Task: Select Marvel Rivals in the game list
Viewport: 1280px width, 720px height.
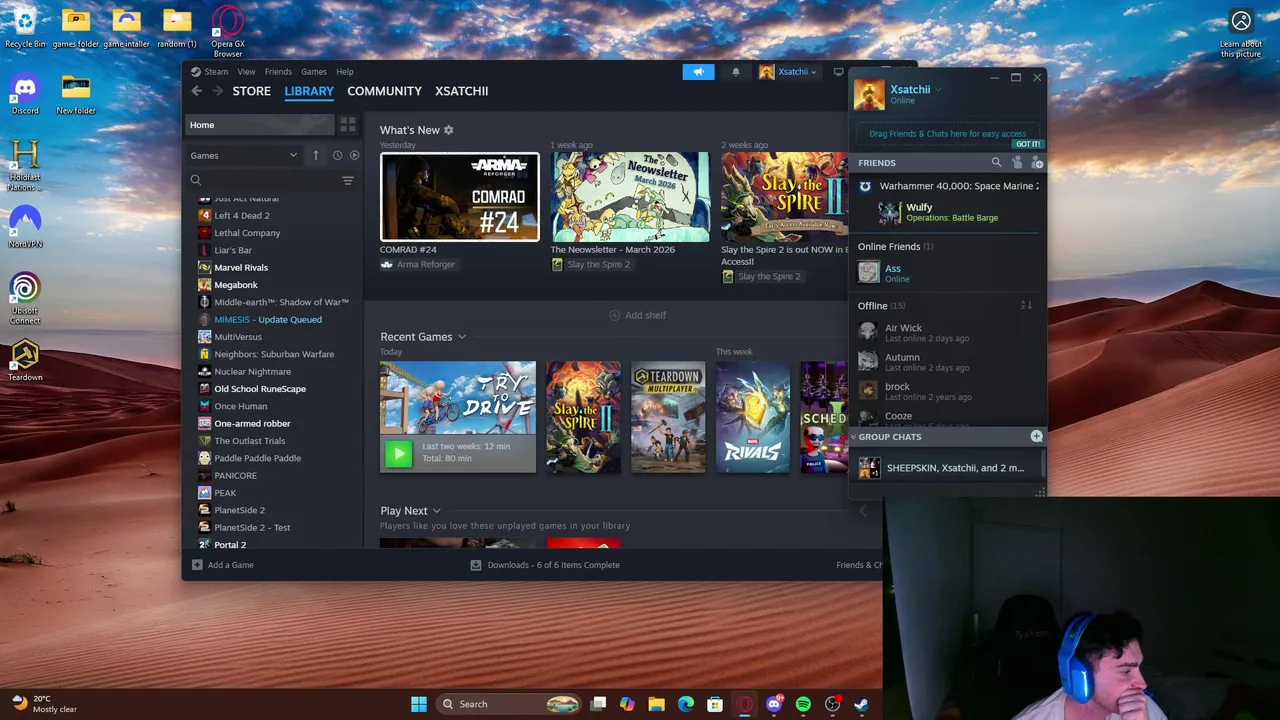Action: pos(241,268)
